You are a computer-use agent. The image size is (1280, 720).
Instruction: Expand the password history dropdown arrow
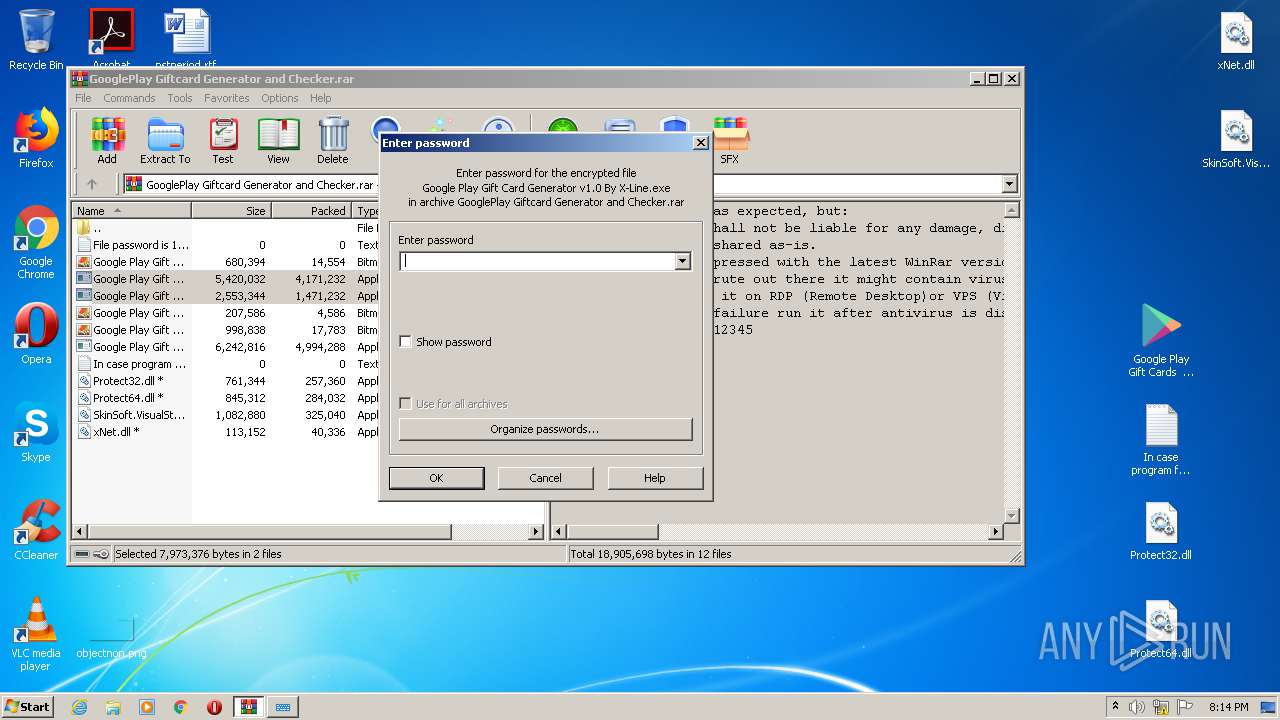683,261
